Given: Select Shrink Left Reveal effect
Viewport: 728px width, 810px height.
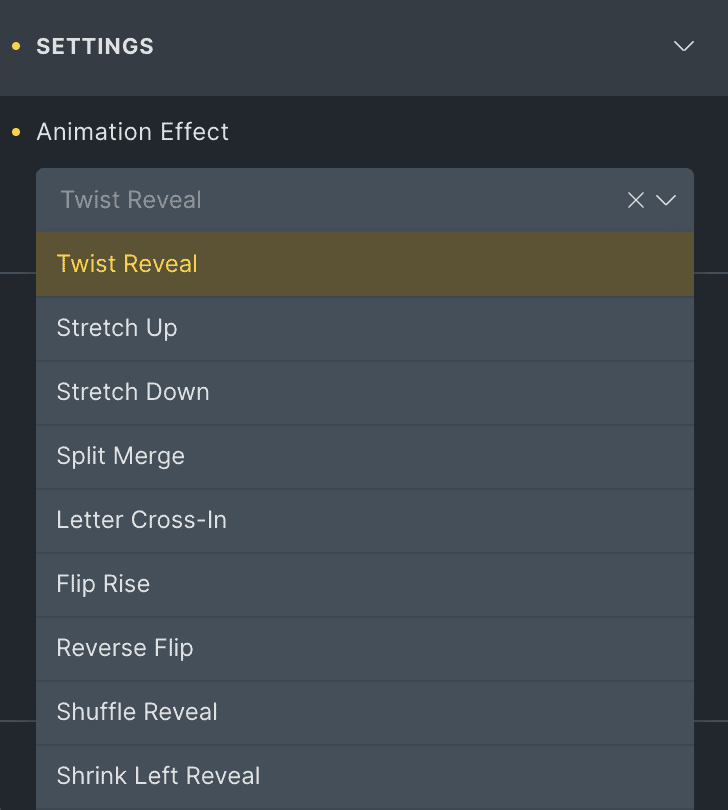Looking at the screenshot, I should tap(158, 776).
